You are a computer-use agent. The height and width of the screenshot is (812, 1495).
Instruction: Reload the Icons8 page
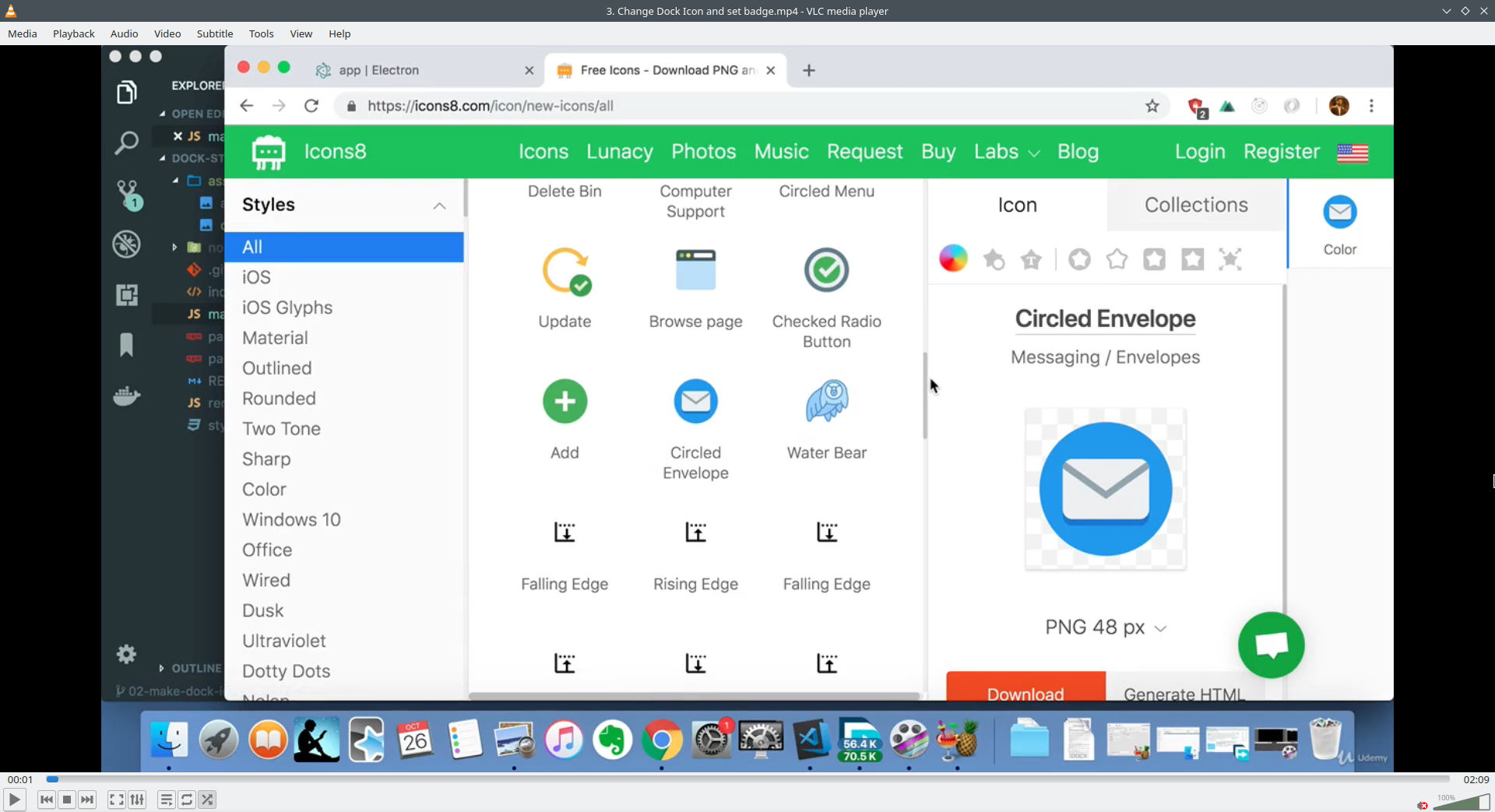point(311,106)
